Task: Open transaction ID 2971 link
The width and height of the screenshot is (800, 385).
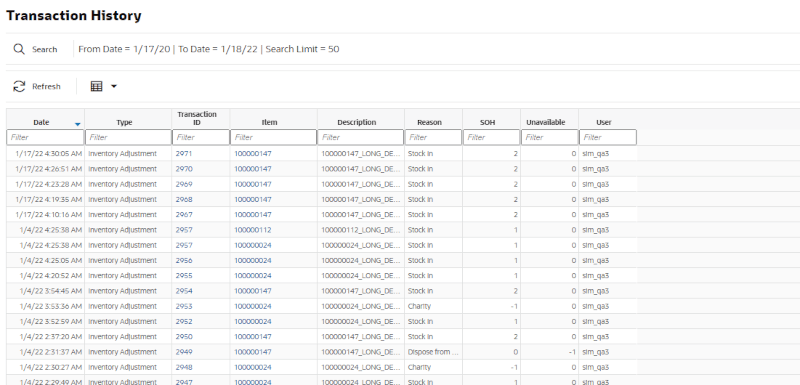Action: (184, 153)
